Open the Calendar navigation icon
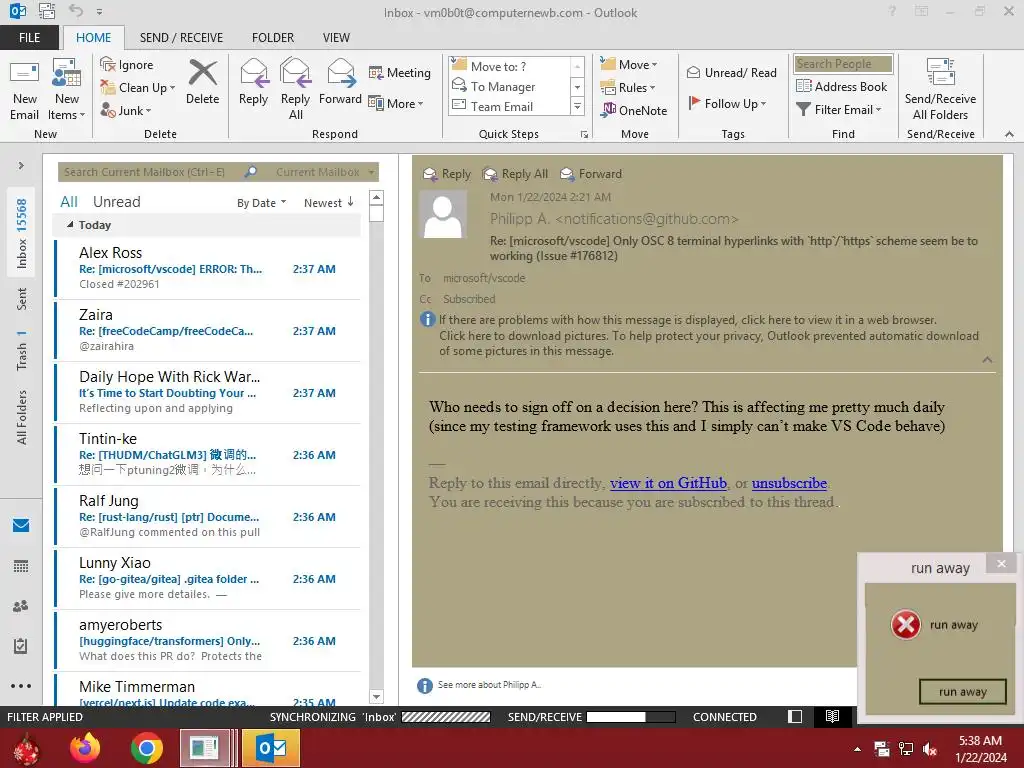Viewport: 1024px width, 768px height. pos(21,566)
